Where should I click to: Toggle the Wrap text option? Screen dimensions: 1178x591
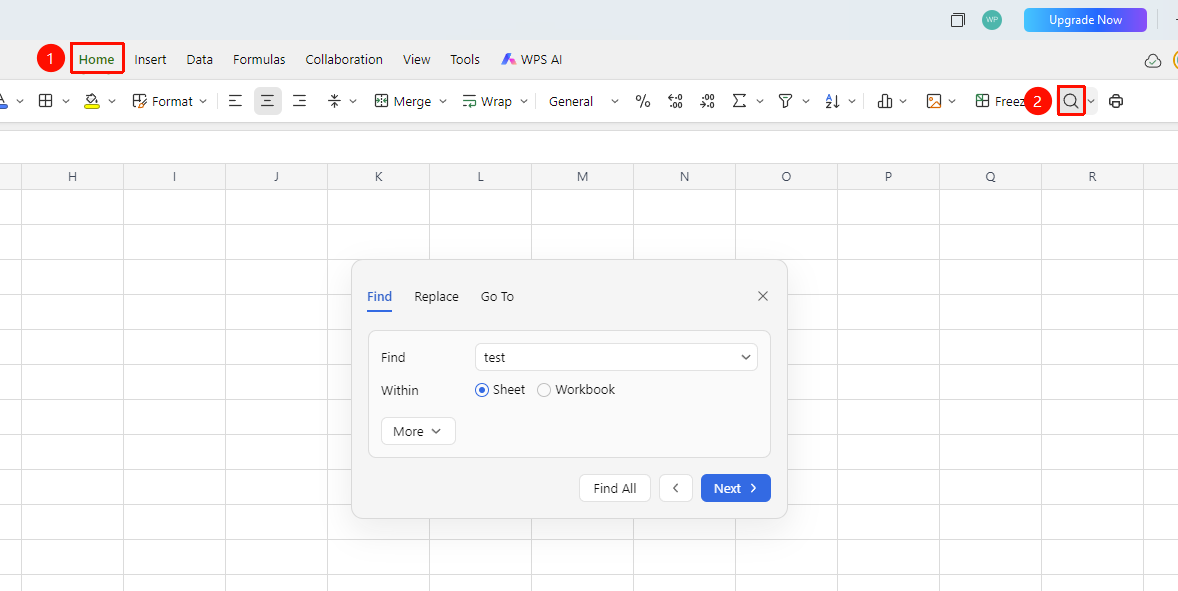488,101
